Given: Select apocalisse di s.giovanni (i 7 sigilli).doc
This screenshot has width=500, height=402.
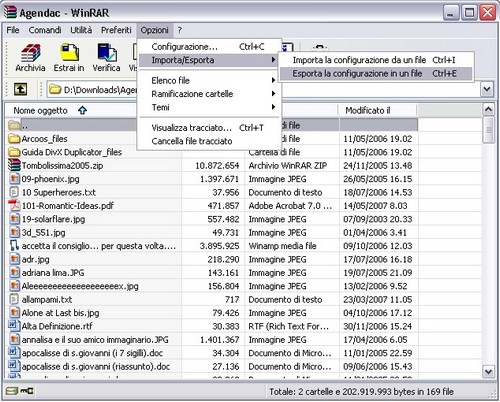Looking at the screenshot, I should (92, 353).
